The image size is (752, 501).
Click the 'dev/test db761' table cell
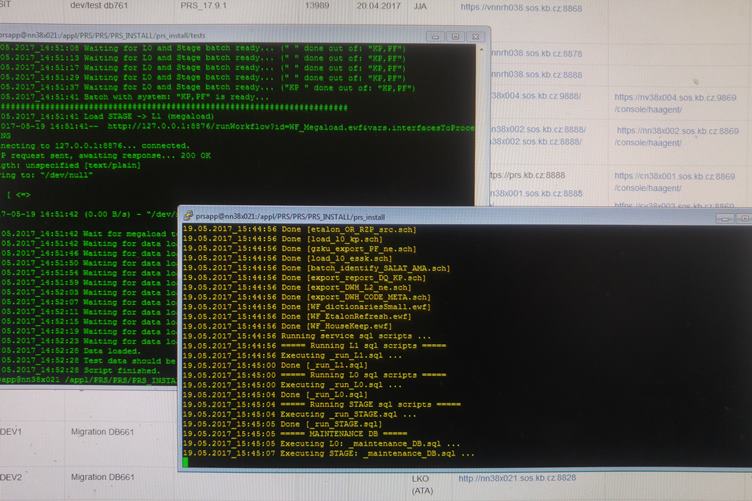pyautogui.click(x=99, y=5)
